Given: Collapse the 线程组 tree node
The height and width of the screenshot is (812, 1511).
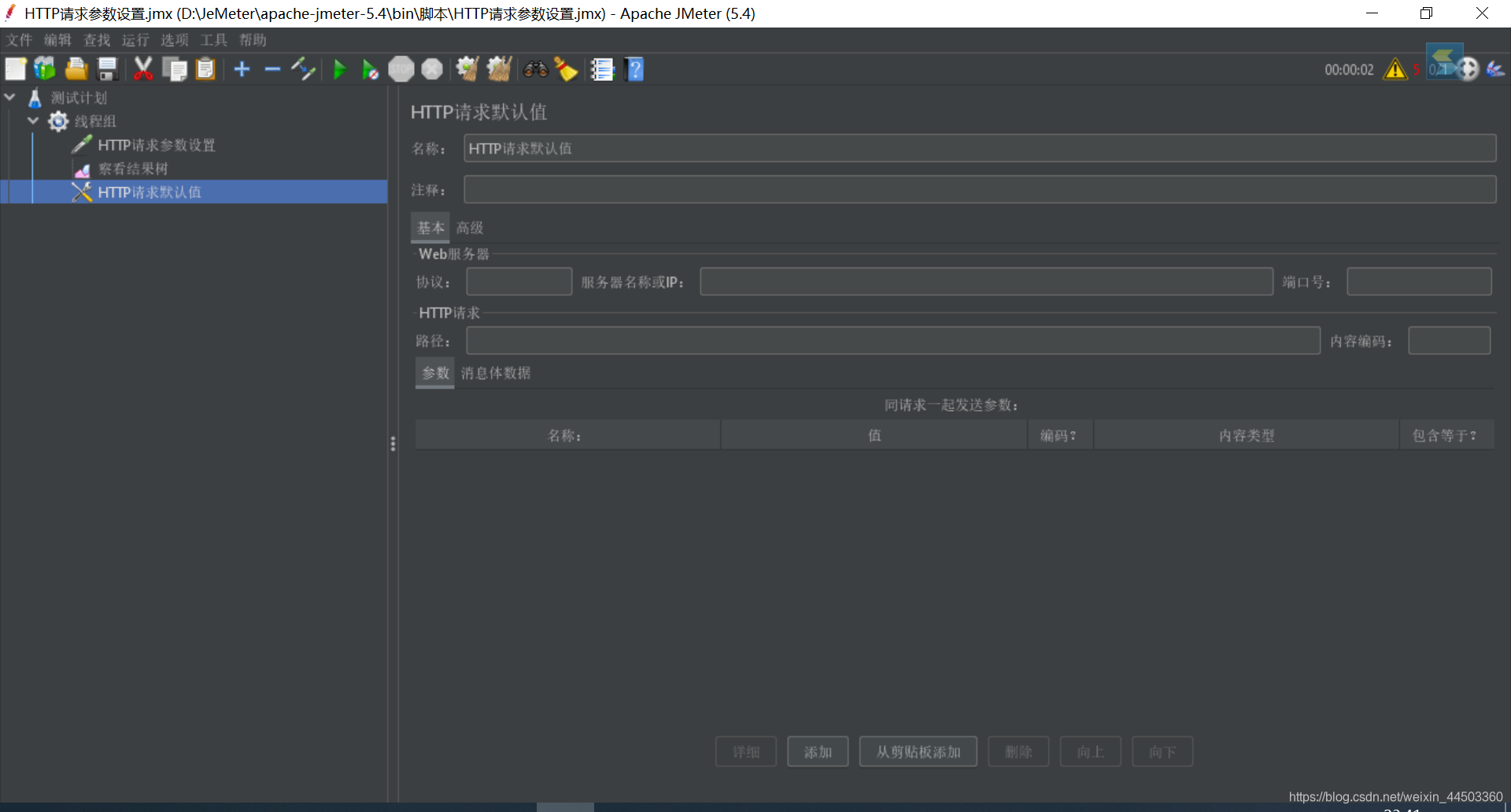Looking at the screenshot, I should (x=33, y=121).
